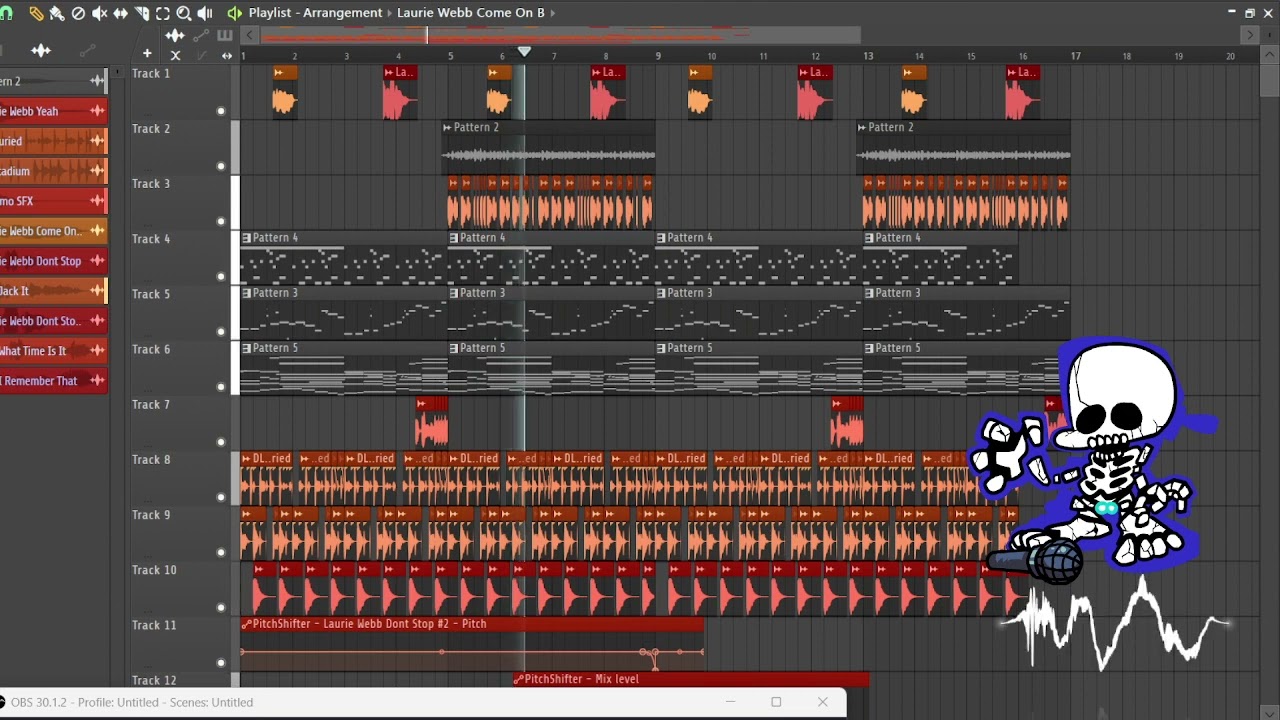Open the arrow dropdown after 'Arrangement'
Image resolution: width=1280 pixels, height=720 pixels.
tap(390, 13)
